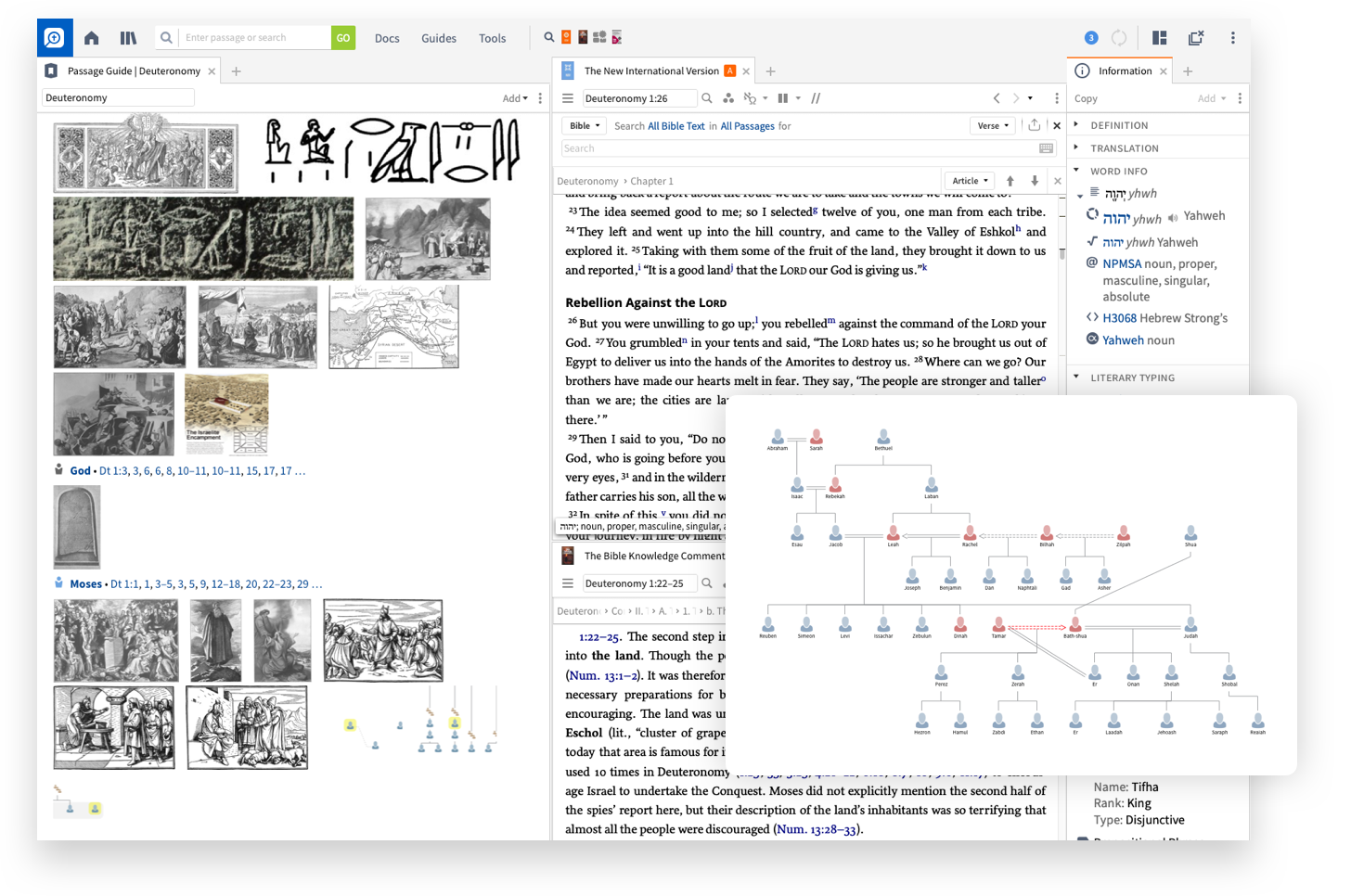Open the NPMSA morphology link

pos(1122,264)
